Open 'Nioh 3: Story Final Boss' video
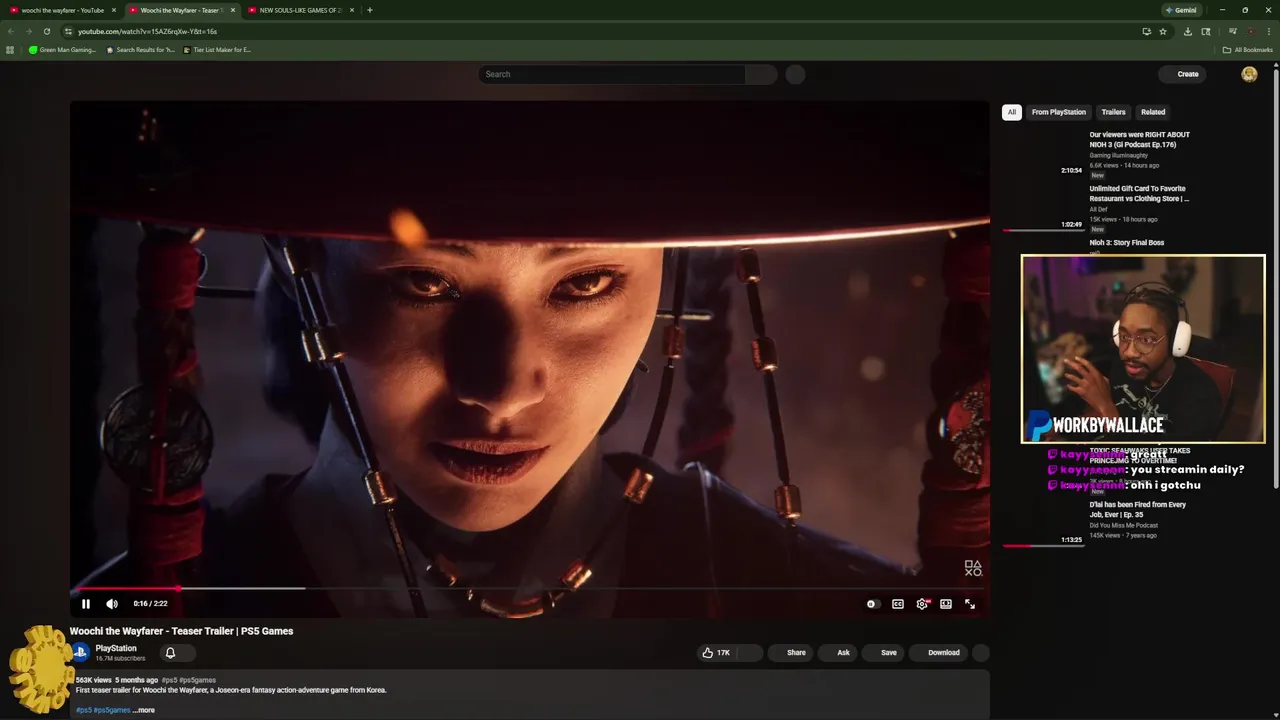The image size is (1280, 720). (1126, 243)
